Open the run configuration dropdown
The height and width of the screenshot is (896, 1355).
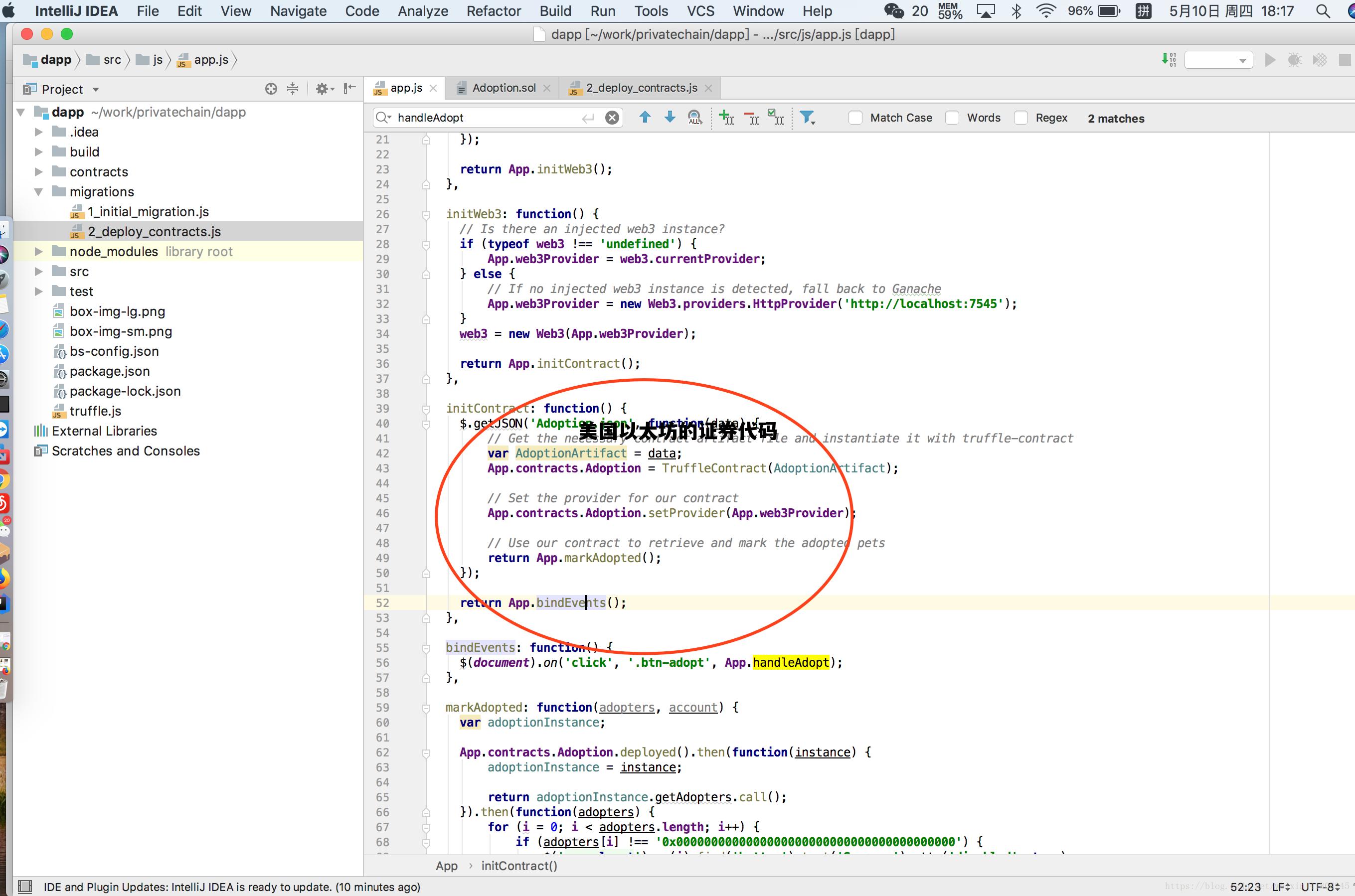1218,60
